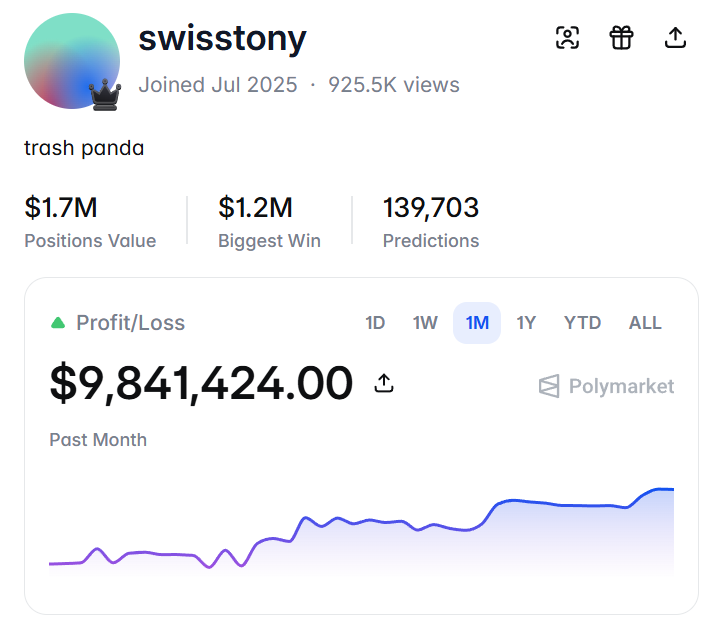Viewport: 722px width, 637px height.
Task: Open swisstony's gradient avatar image
Action: 72,61
